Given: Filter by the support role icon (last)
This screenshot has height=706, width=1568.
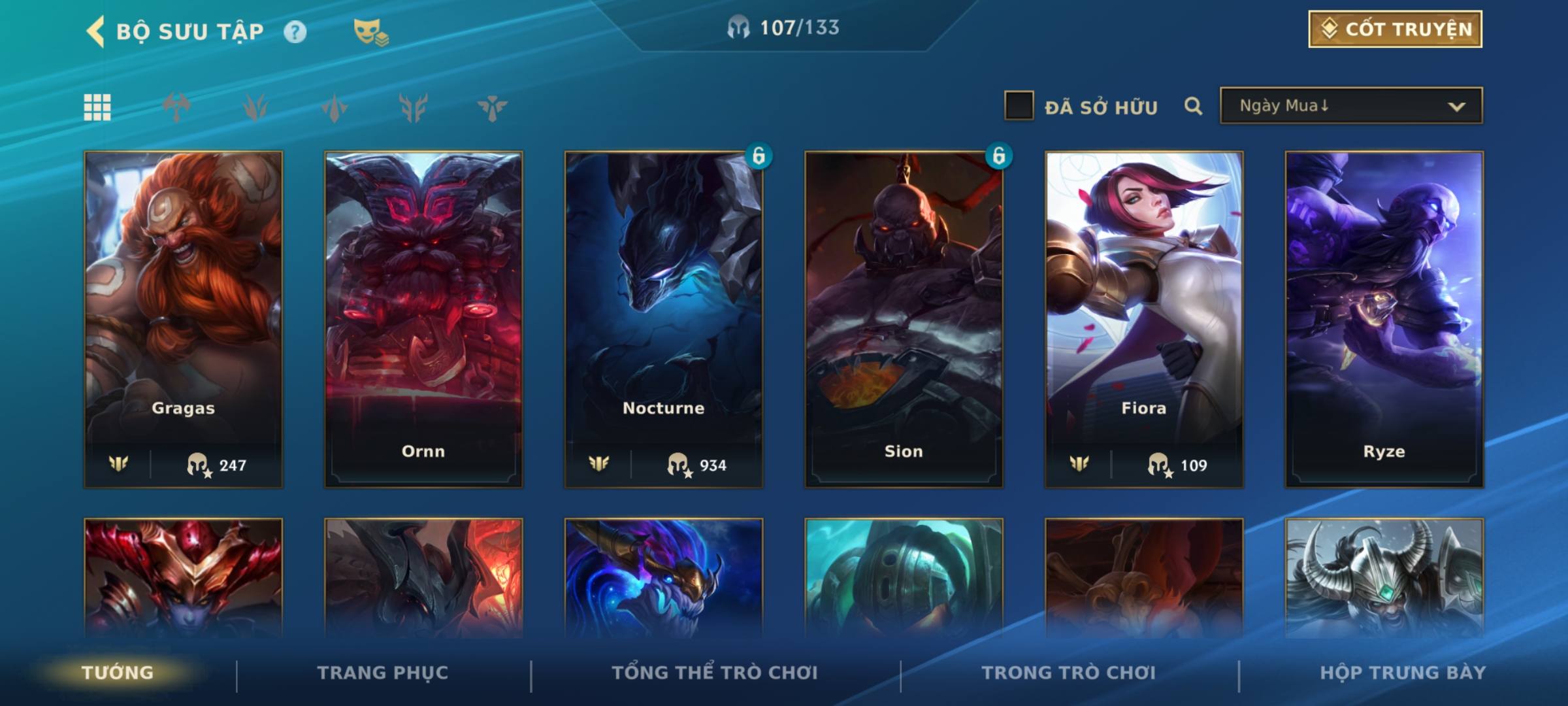Looking at the screenshot, I should click(492, 107).
